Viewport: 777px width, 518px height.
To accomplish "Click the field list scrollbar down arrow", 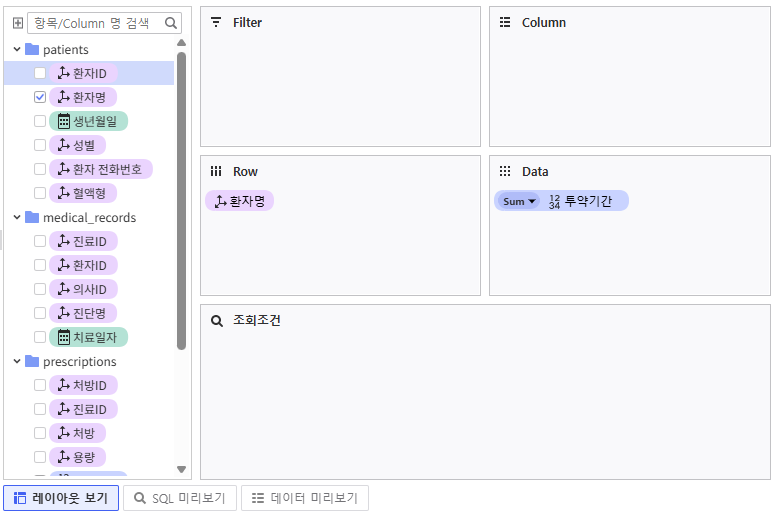I will (181, 469).
